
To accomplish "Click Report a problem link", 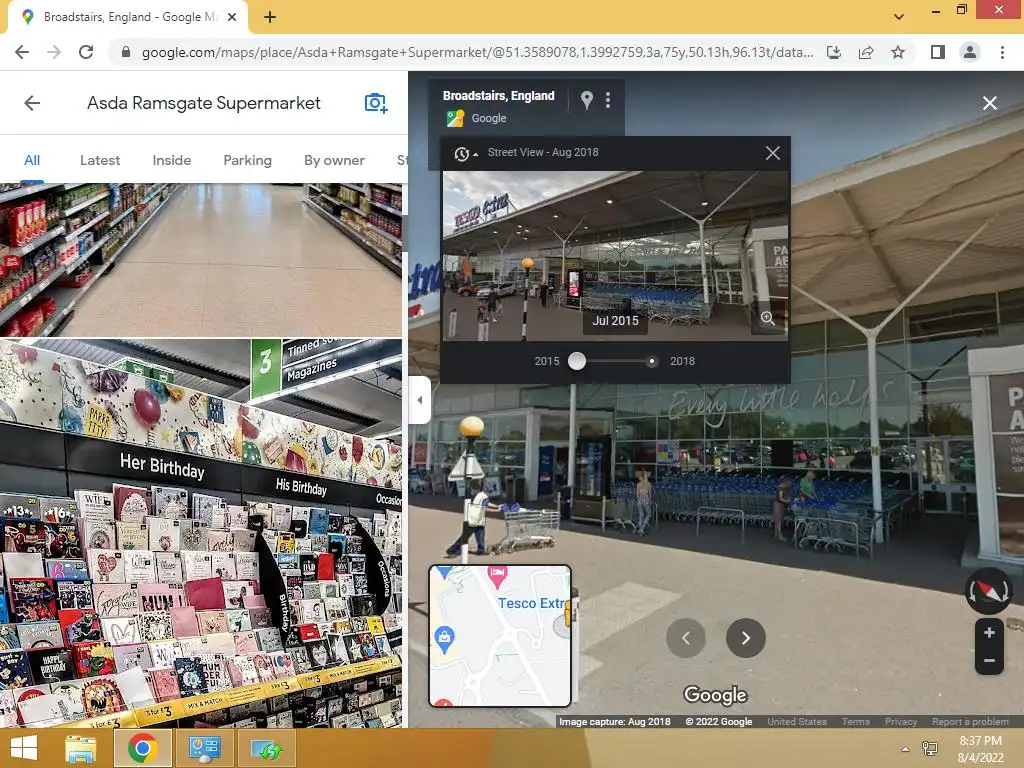I will (970, 722).
